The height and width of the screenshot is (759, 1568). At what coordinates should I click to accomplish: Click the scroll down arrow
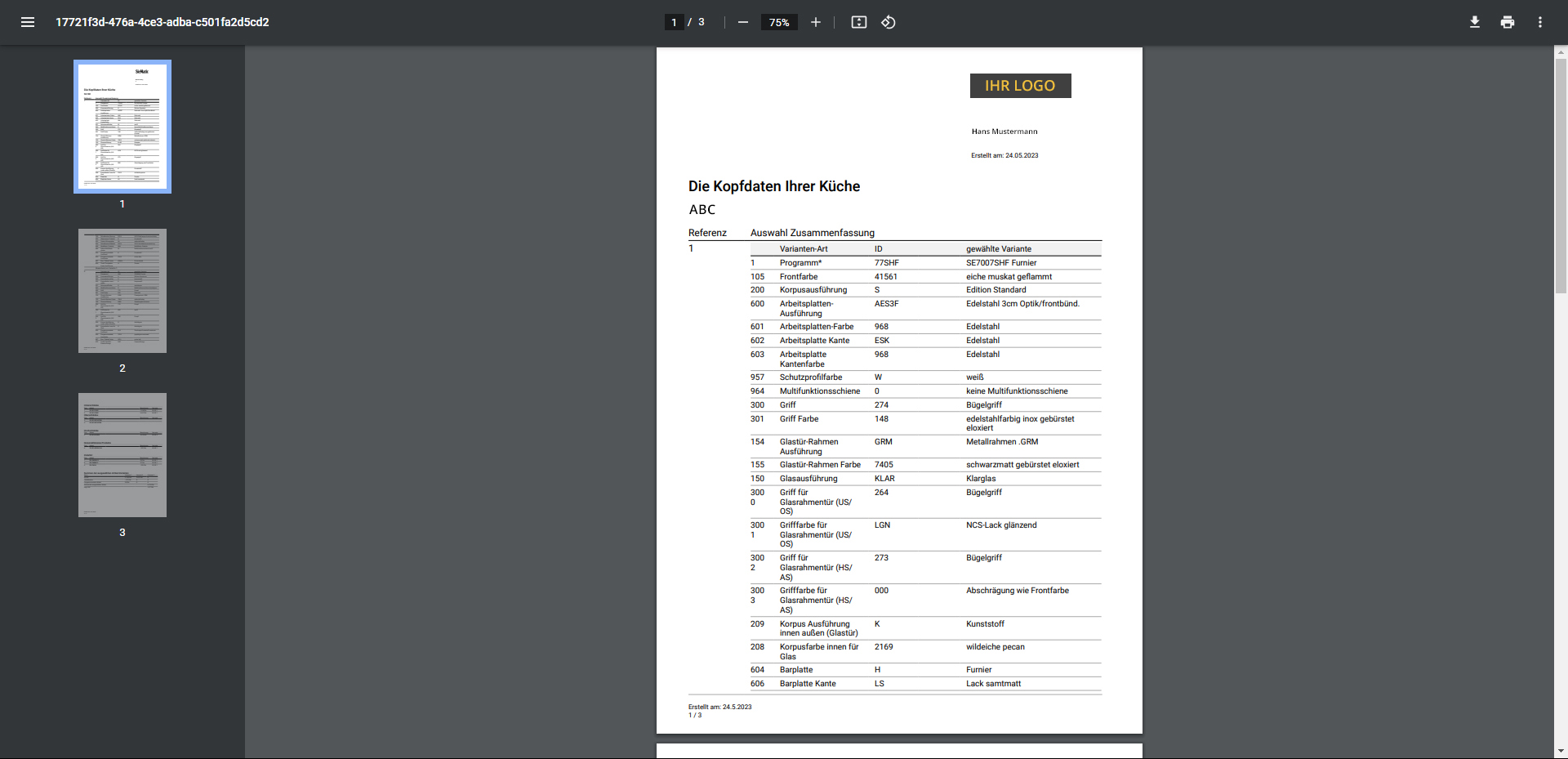(1561, 751)
